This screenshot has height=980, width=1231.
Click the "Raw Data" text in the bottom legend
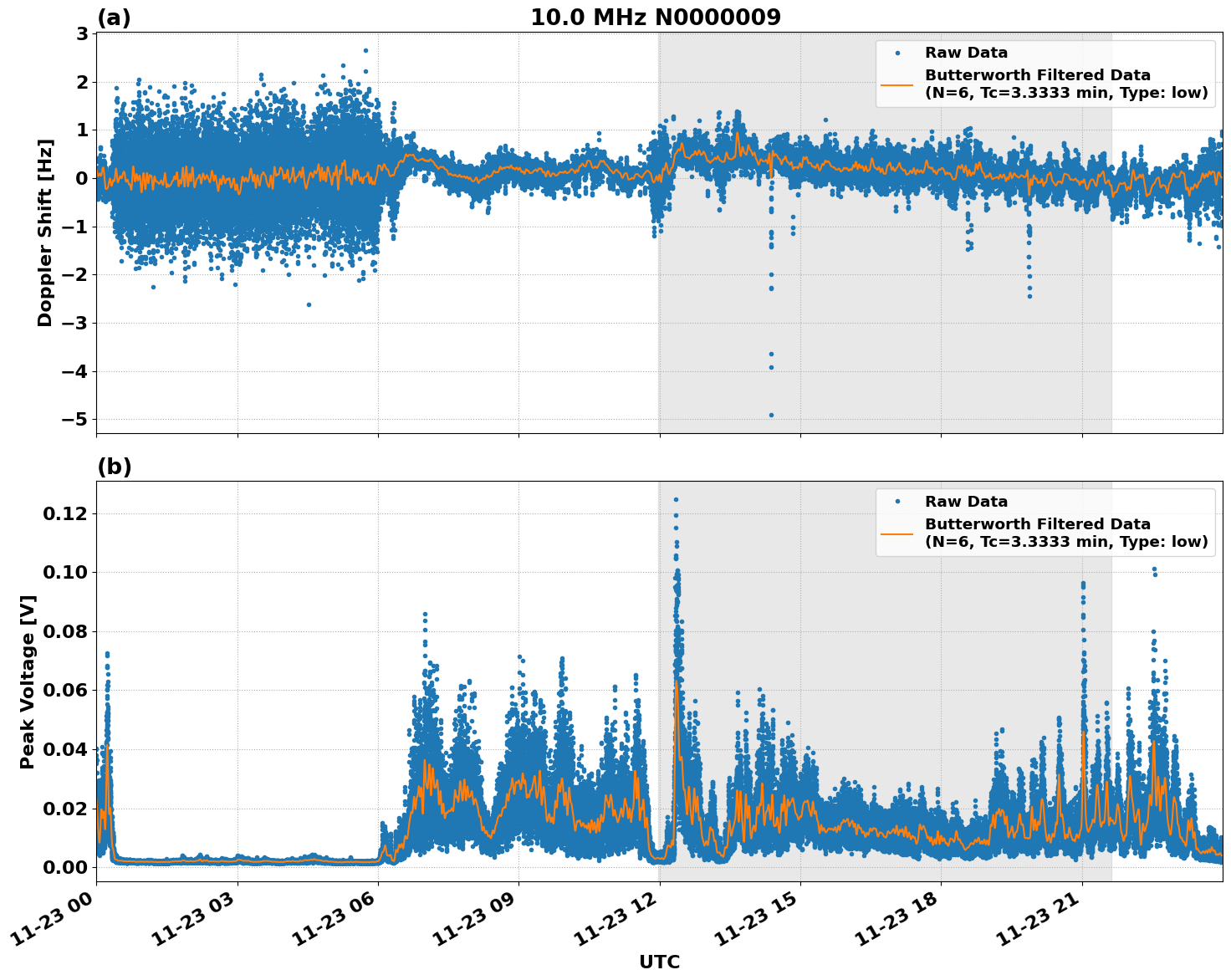click(x=966, y=502)
